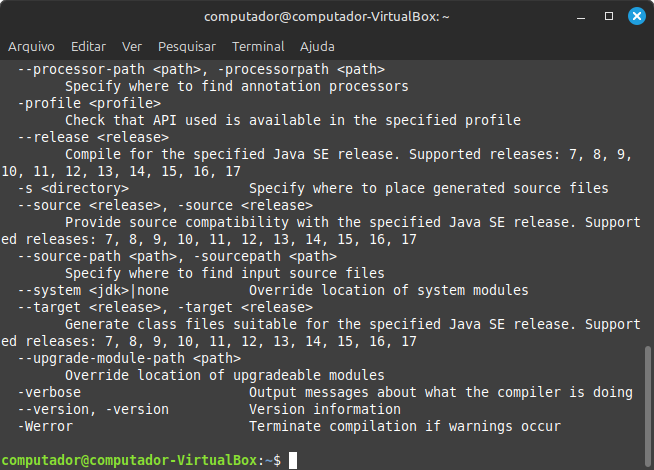654x470 pixels.
Task: Open the Arquivo menu
Action: pos(31,46)
